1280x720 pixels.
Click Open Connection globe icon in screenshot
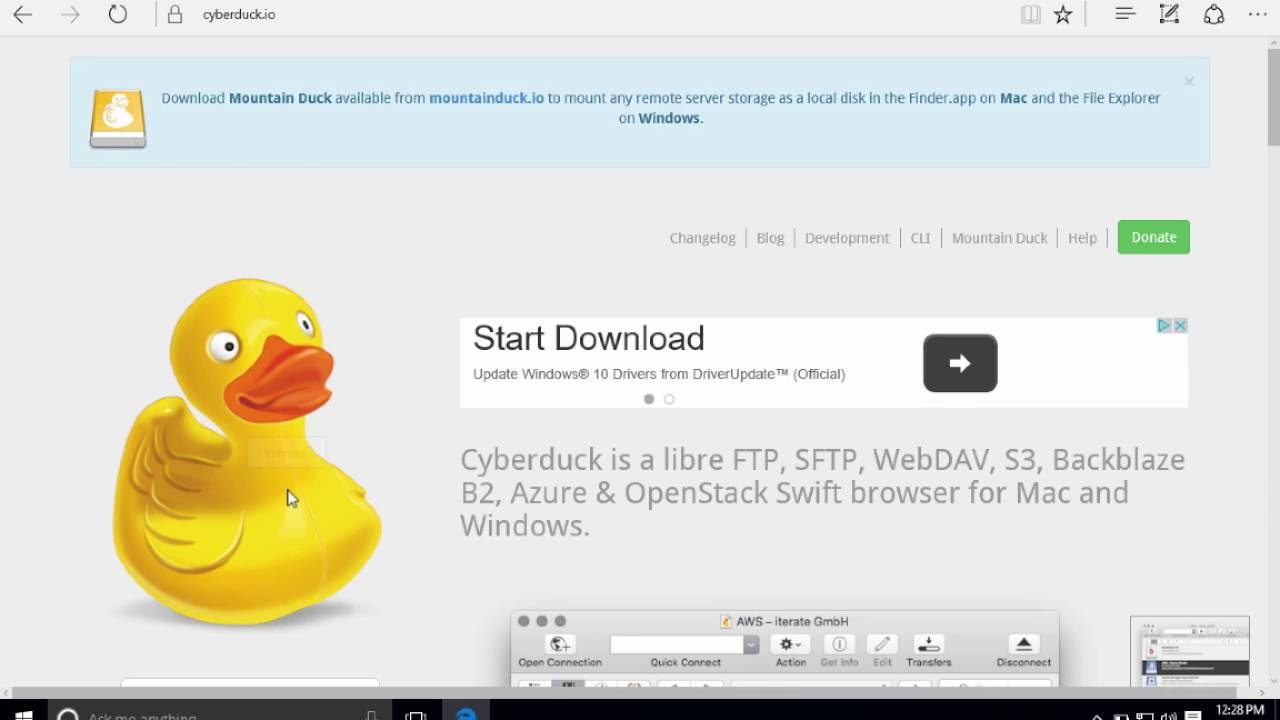[560, 645]
